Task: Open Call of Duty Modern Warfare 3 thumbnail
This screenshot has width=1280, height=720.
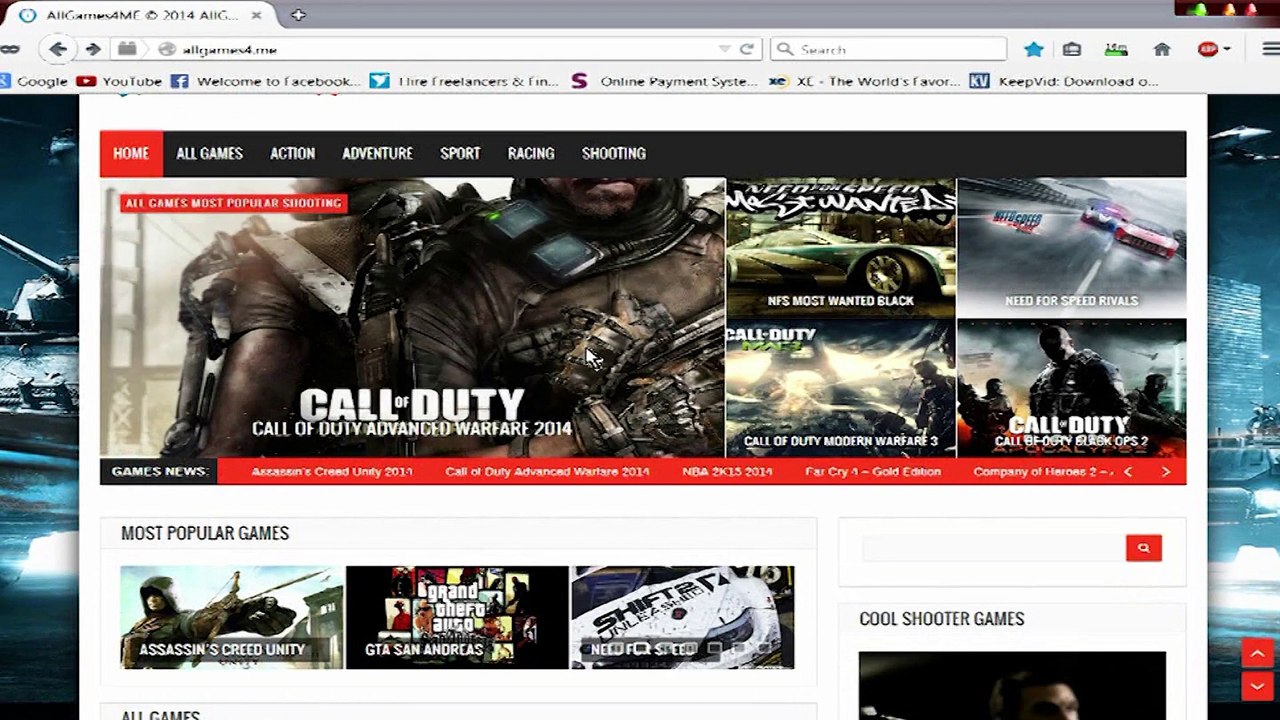Action: (841, 388)
